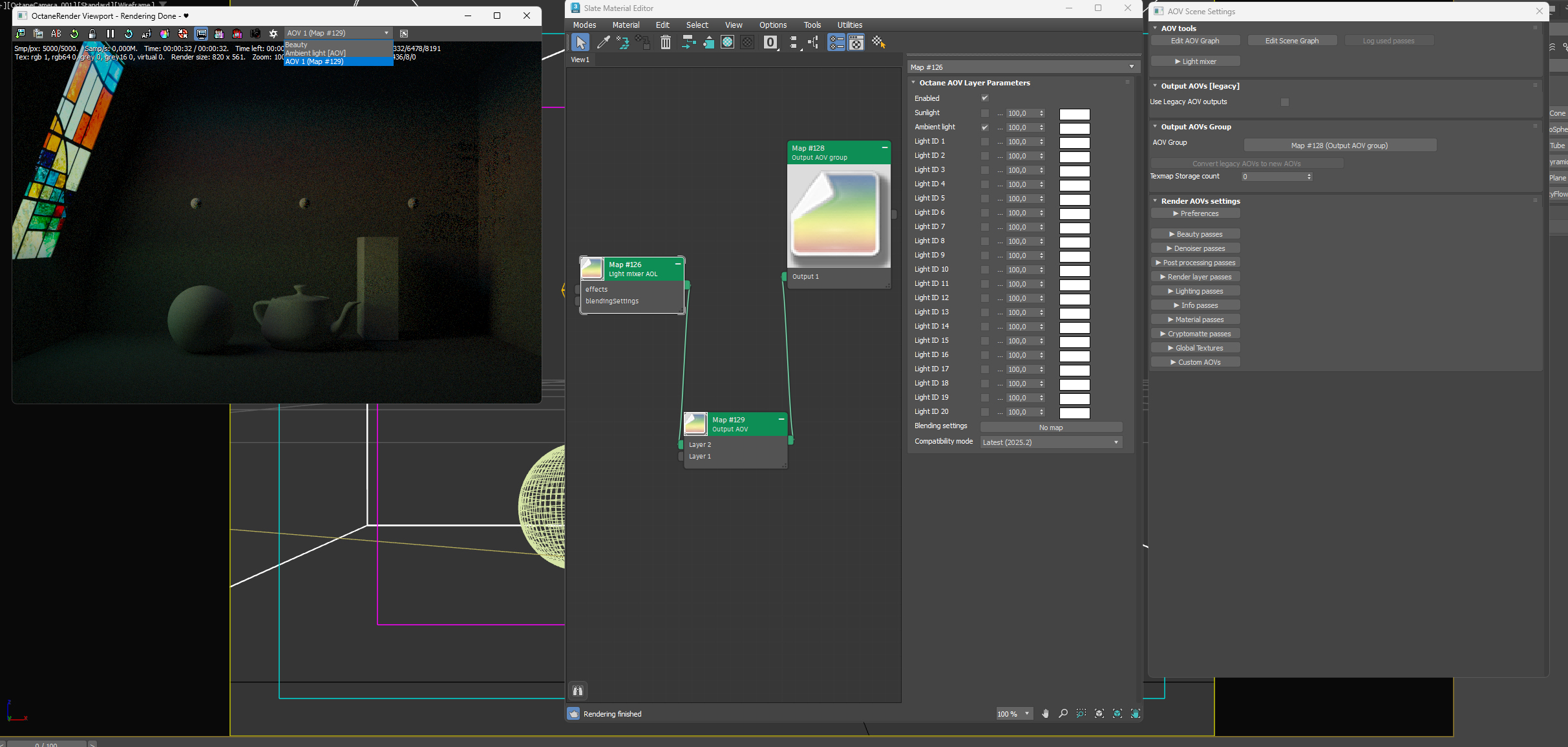Choose Ambient light [AOV] from the render pass list

click(316, 53)
